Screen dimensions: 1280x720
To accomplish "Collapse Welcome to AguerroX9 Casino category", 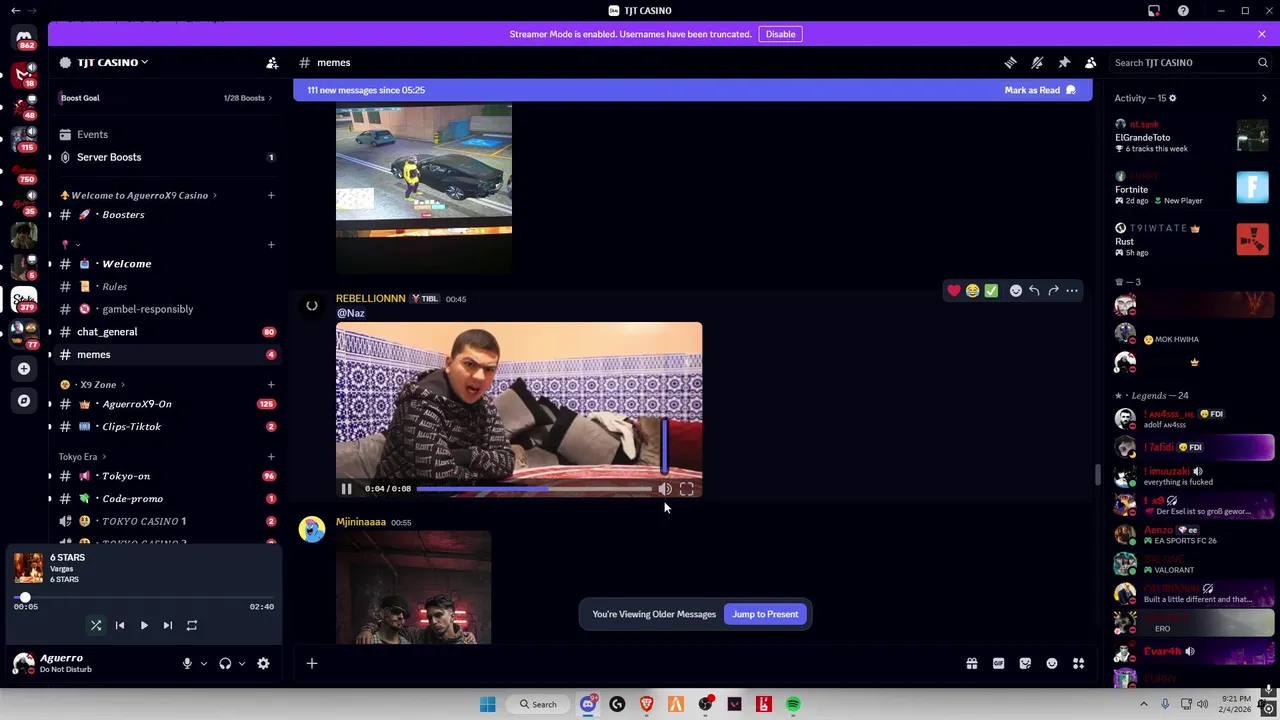I will [139, 195].
